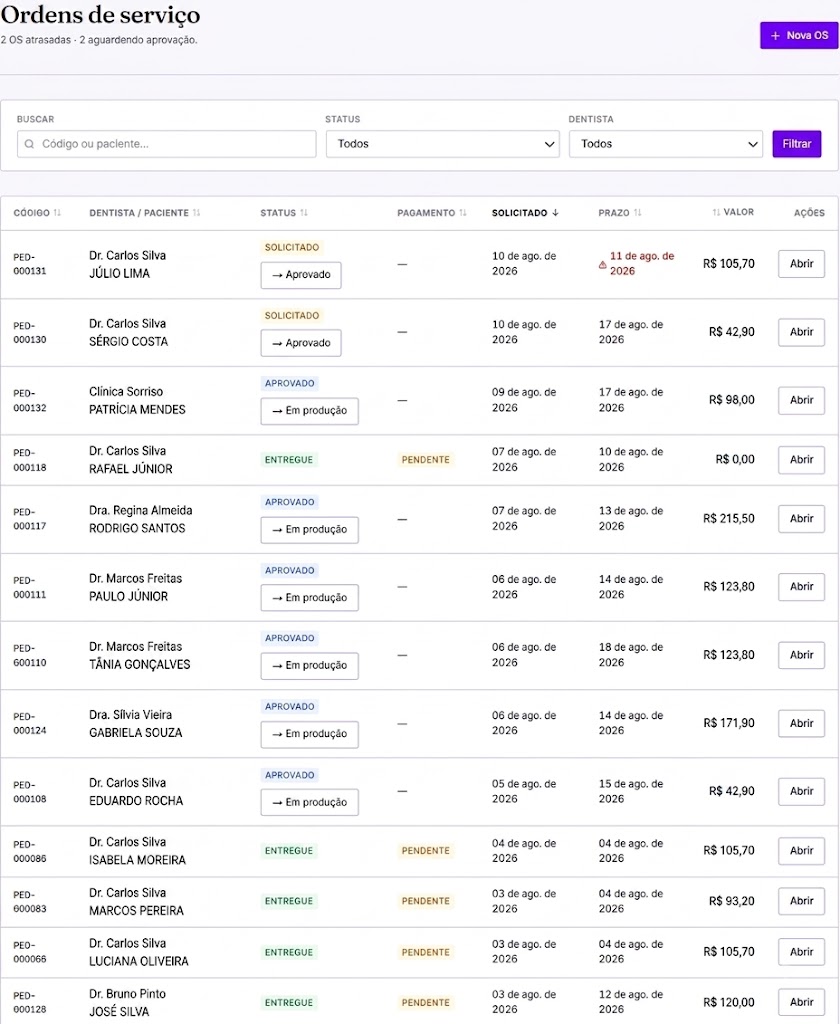Move Gabriela Souza order to Em produção
This screenshot has height=1024, width=840.
click(x=310, y=734)
